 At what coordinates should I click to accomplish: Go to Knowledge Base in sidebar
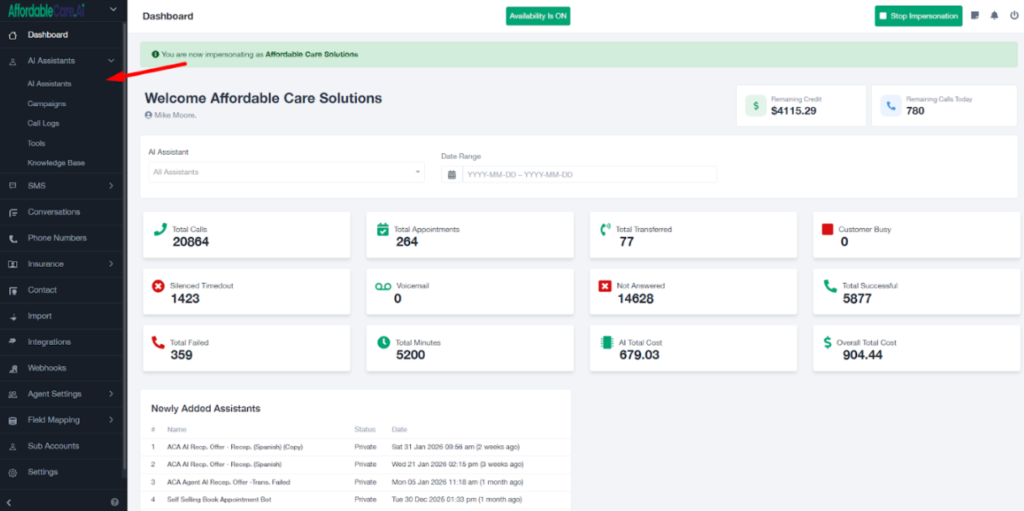coord(56,163)
